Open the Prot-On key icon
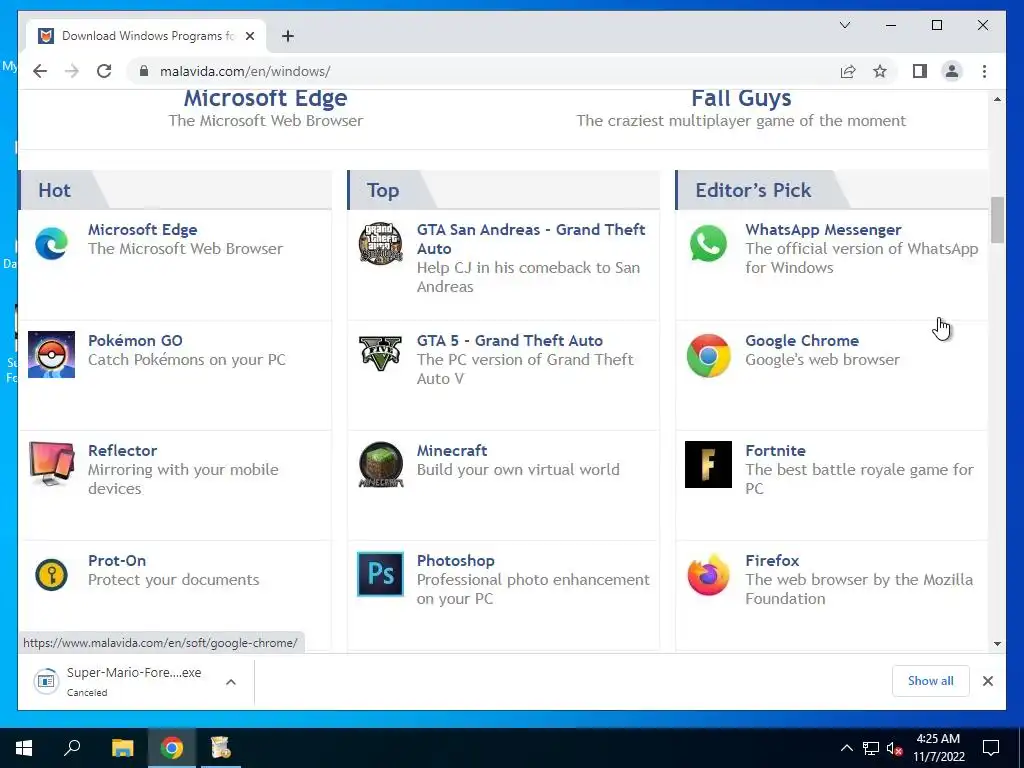 pos(52,575)
